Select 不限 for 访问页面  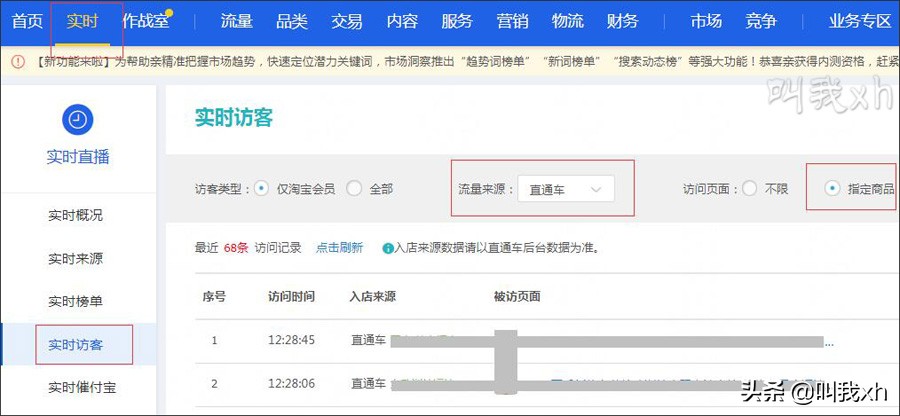pyautogui.click(x=749, y=188)
